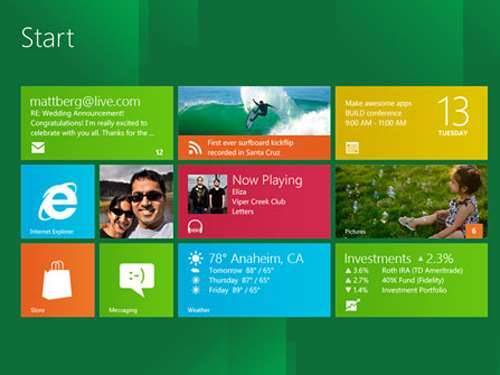Viewport: 500px width, 375px height.
Task: Click the Make awesome apps event title
Action: (378, 103)
